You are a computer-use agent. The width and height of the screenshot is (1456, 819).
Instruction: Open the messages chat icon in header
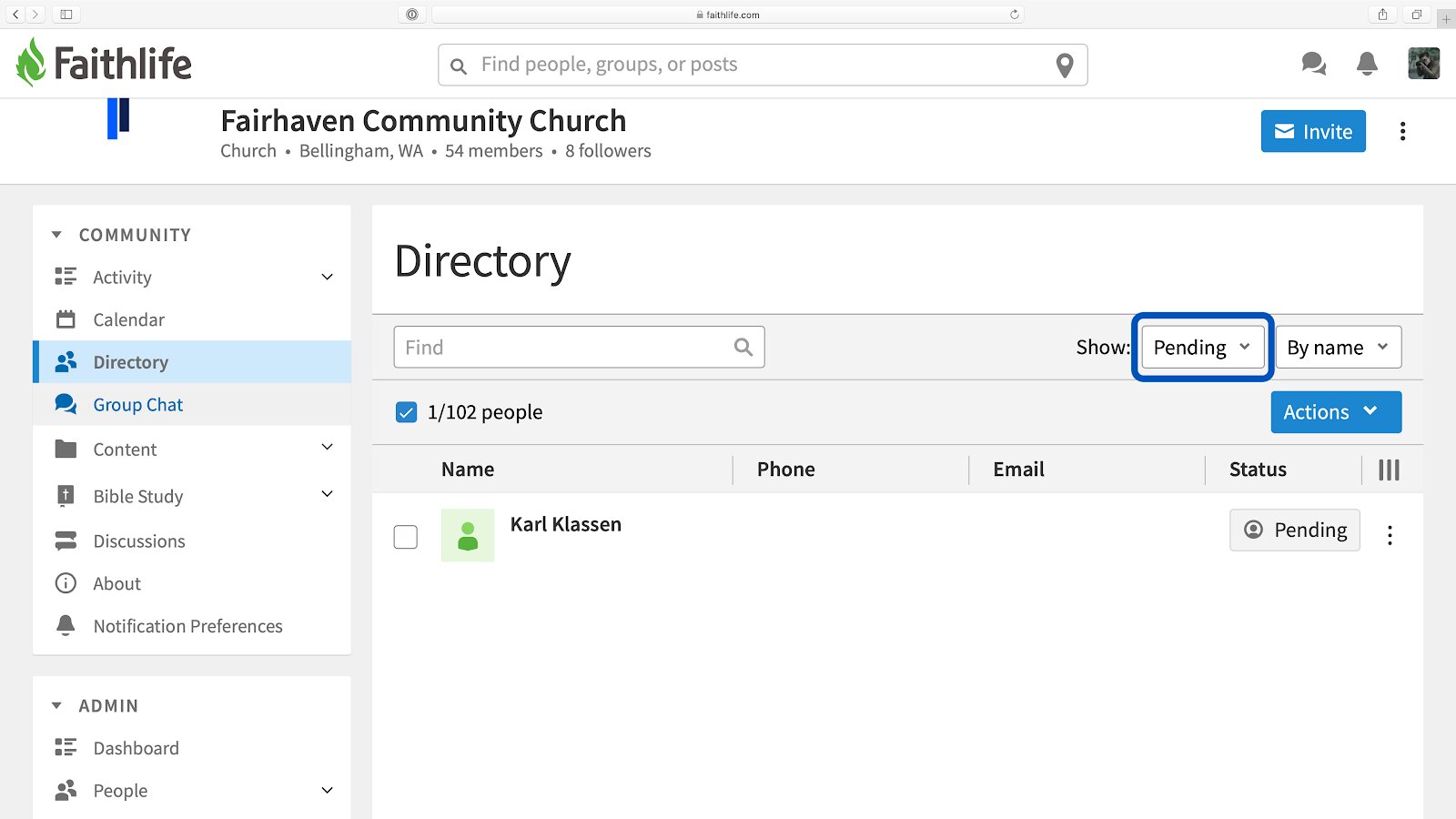[x=1313, y=64]
